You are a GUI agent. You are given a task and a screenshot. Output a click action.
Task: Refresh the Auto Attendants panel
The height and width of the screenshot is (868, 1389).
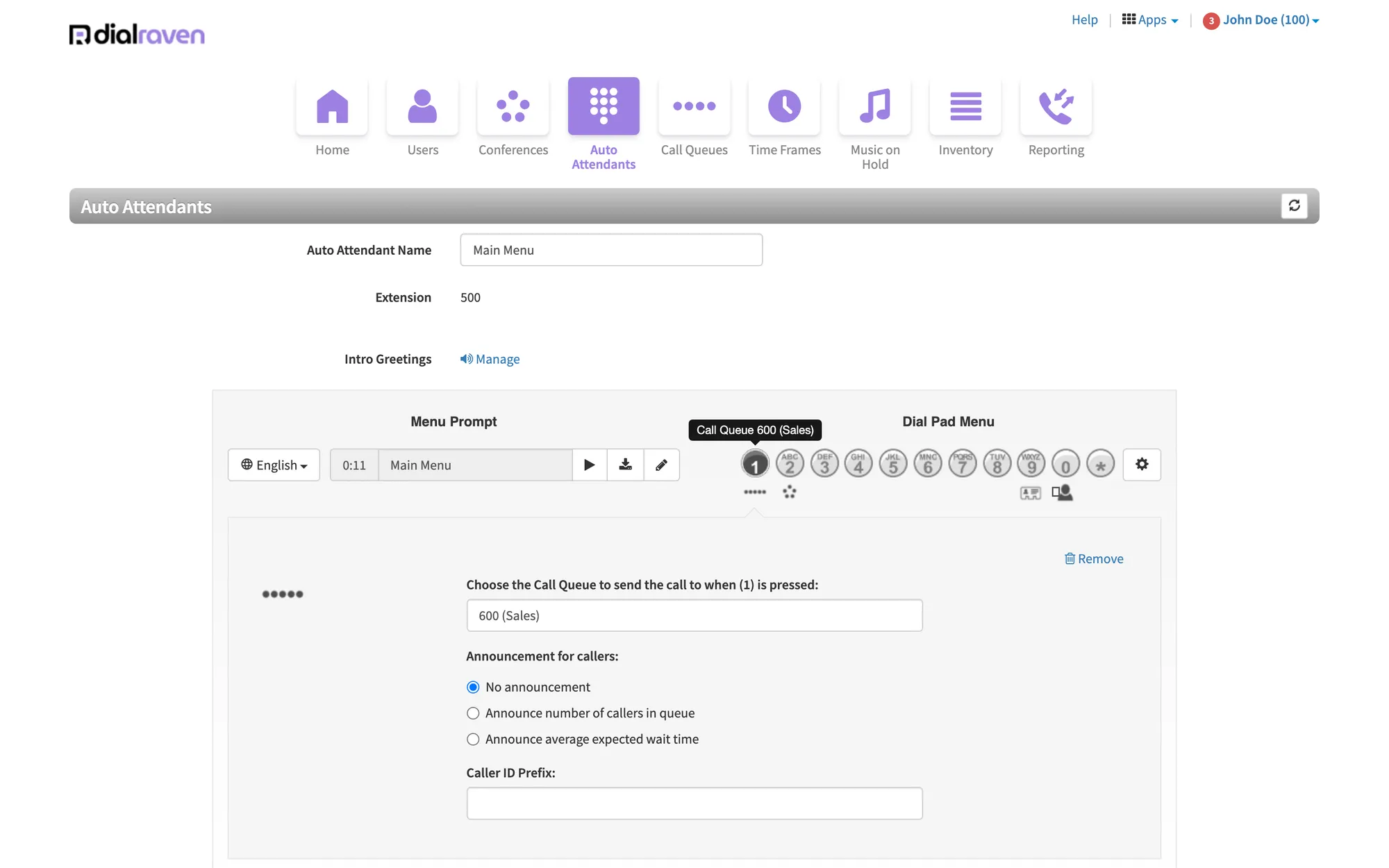click(1295, 206)
